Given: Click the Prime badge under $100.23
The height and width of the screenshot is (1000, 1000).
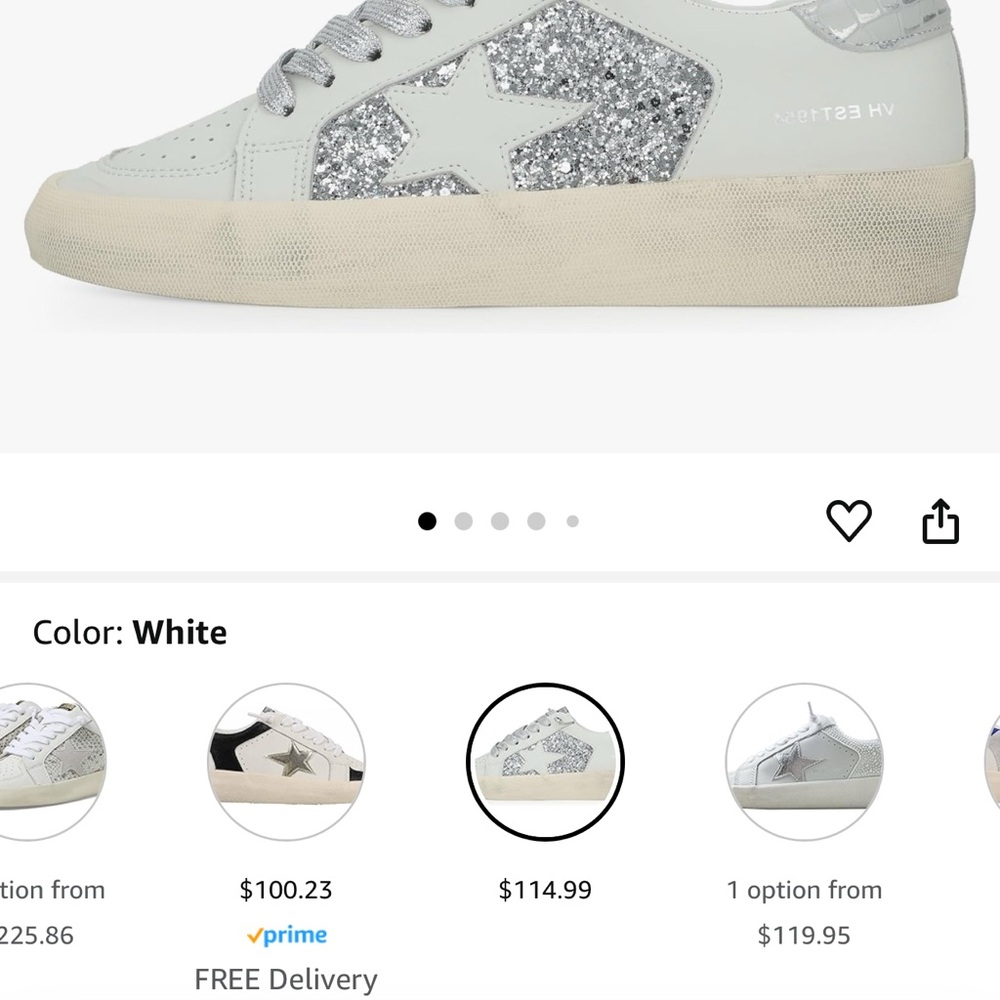Looking at the screenshot, I should click(x=286, y=935).
